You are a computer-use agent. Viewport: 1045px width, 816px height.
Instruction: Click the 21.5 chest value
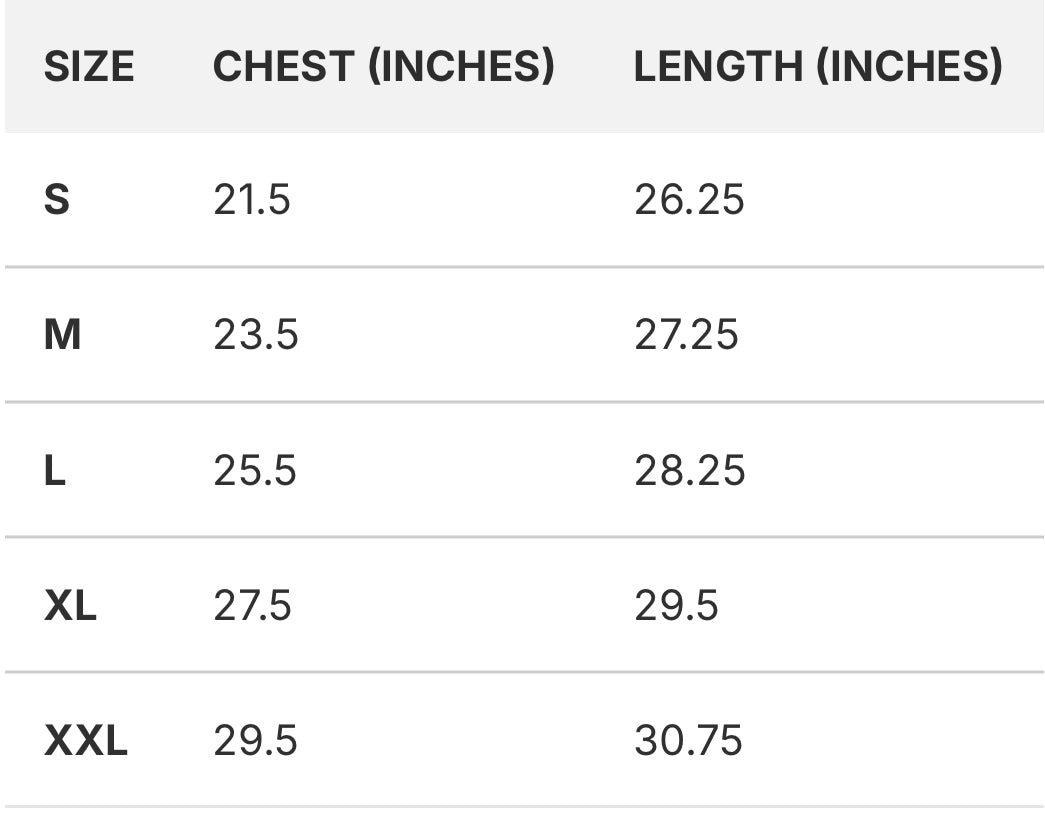point(251,200)
